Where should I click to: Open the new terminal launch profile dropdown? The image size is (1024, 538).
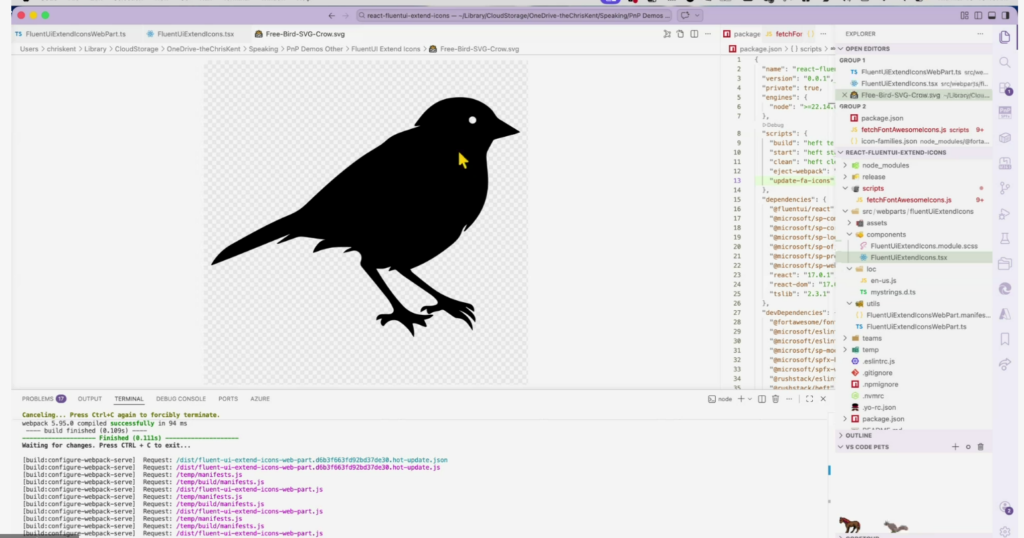749,399
